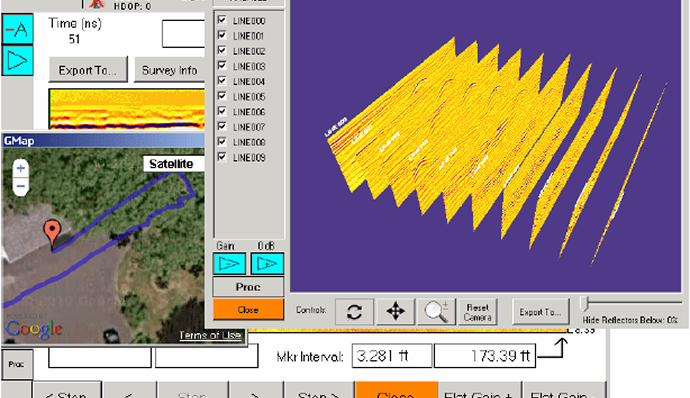Image resolution: width=690 pixels, height=398 pixels.
Task: Zoom out on the GMap
Action: 21,186
